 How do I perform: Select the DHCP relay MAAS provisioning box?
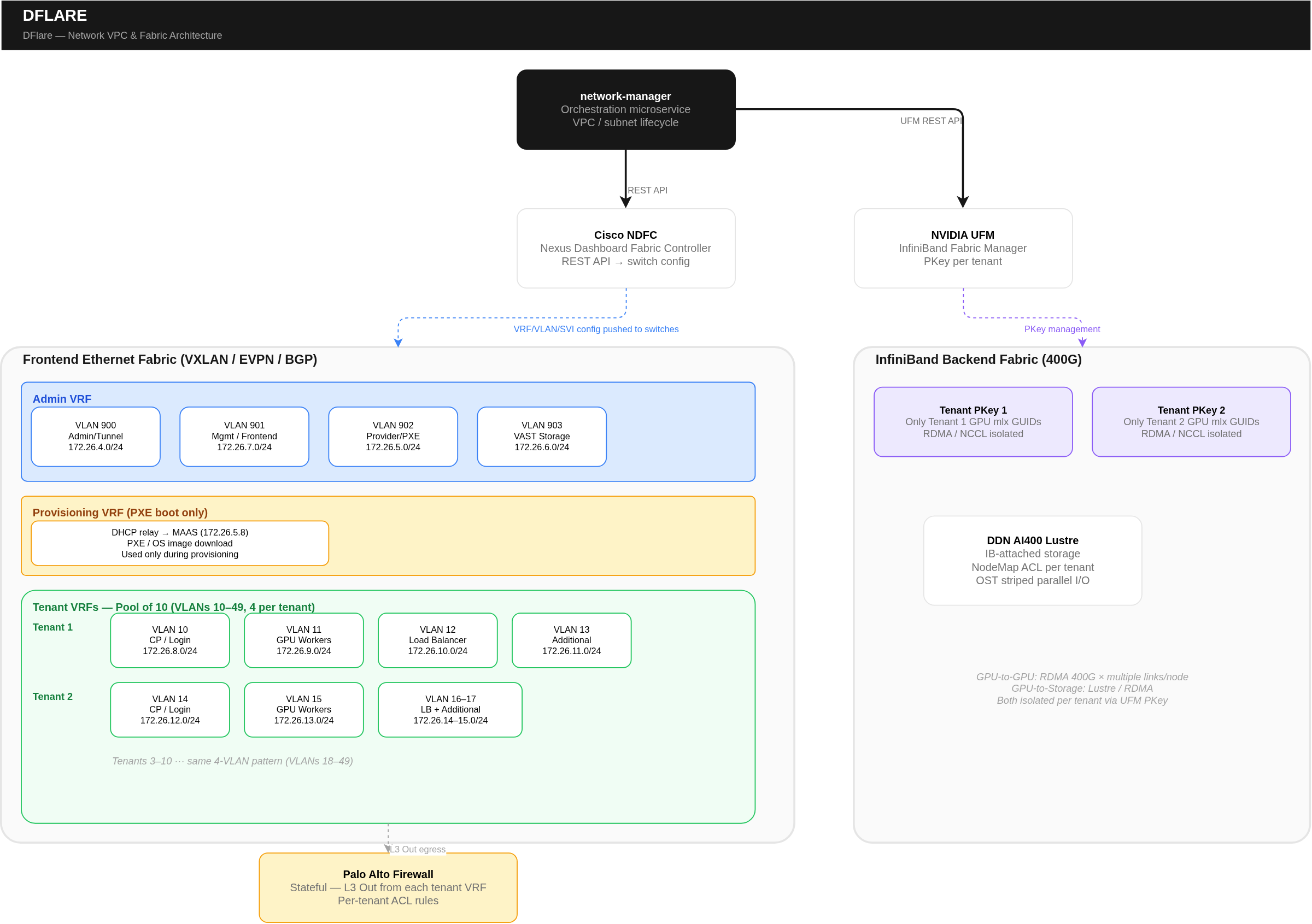pos(179,543)
